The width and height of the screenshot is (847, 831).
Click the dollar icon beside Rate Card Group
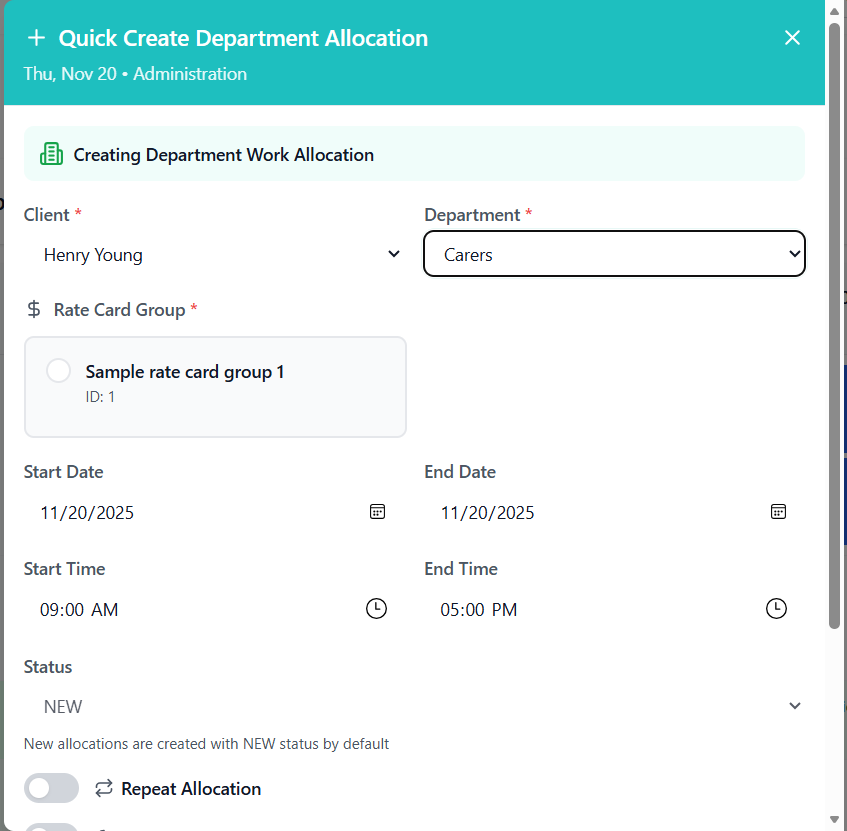tap(35, 310)
